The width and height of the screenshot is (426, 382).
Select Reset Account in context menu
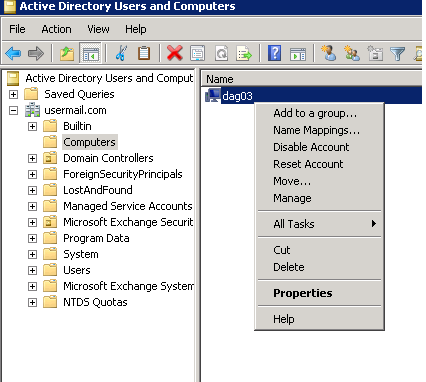(319, 164)
